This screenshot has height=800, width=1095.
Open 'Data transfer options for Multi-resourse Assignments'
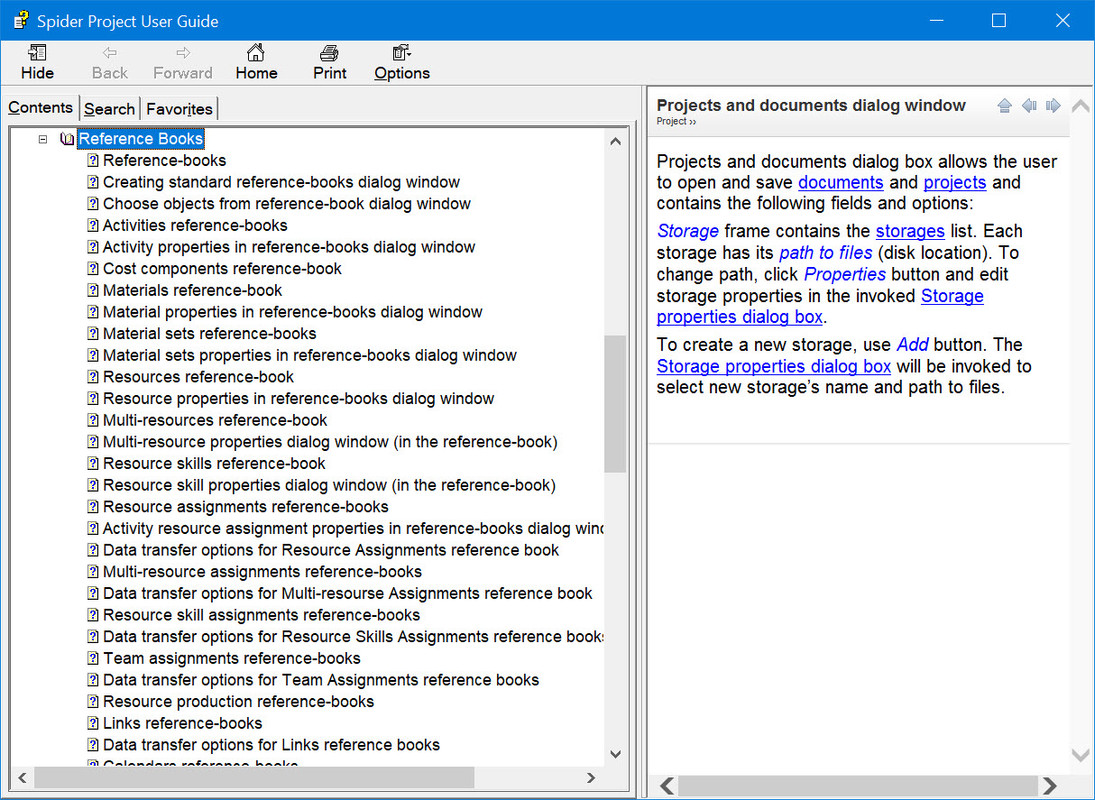(348, 593)
